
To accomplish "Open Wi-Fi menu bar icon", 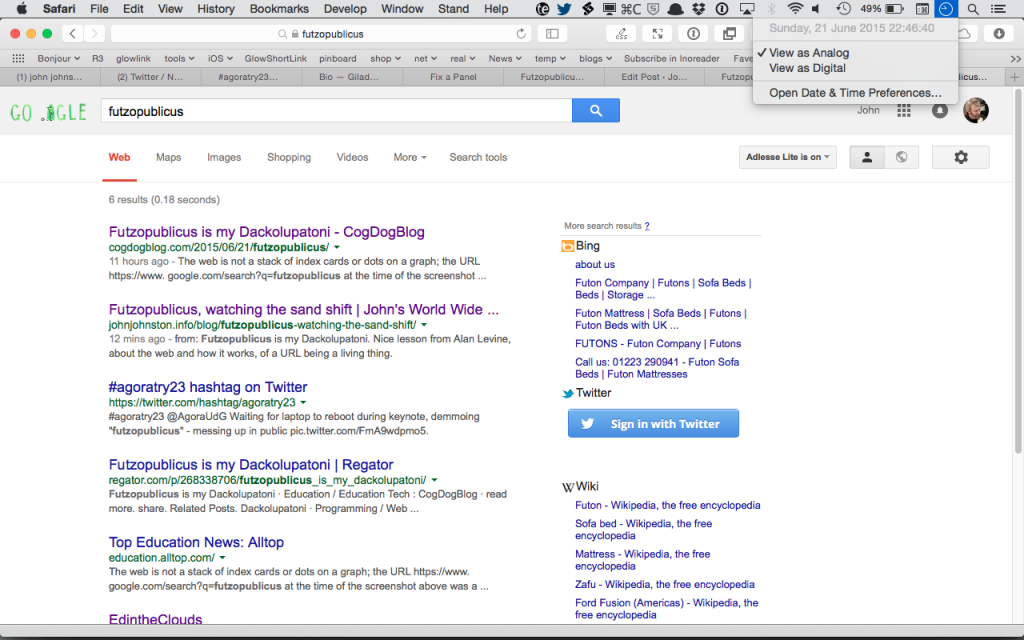I will pos(795,8).
